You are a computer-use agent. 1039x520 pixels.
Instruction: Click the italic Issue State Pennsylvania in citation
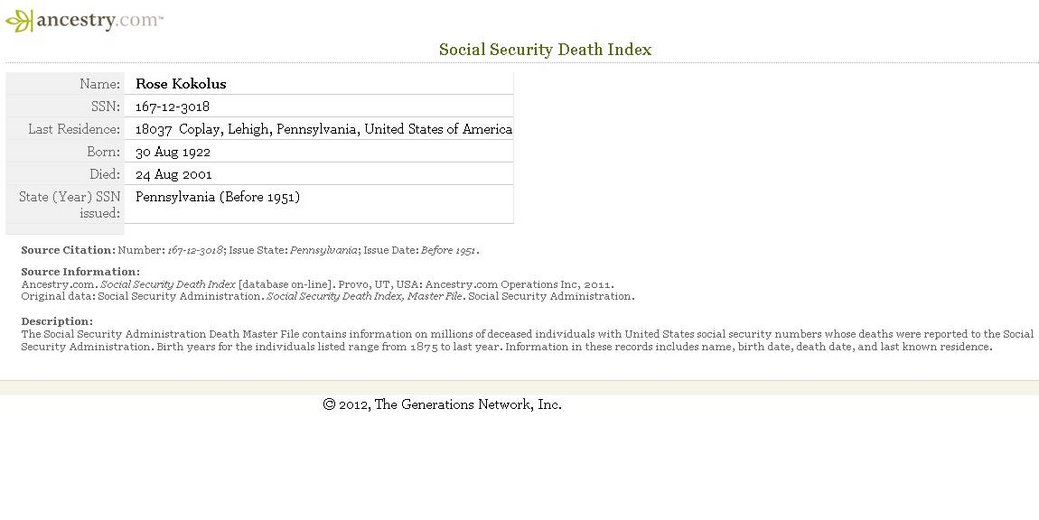point(324,250)
